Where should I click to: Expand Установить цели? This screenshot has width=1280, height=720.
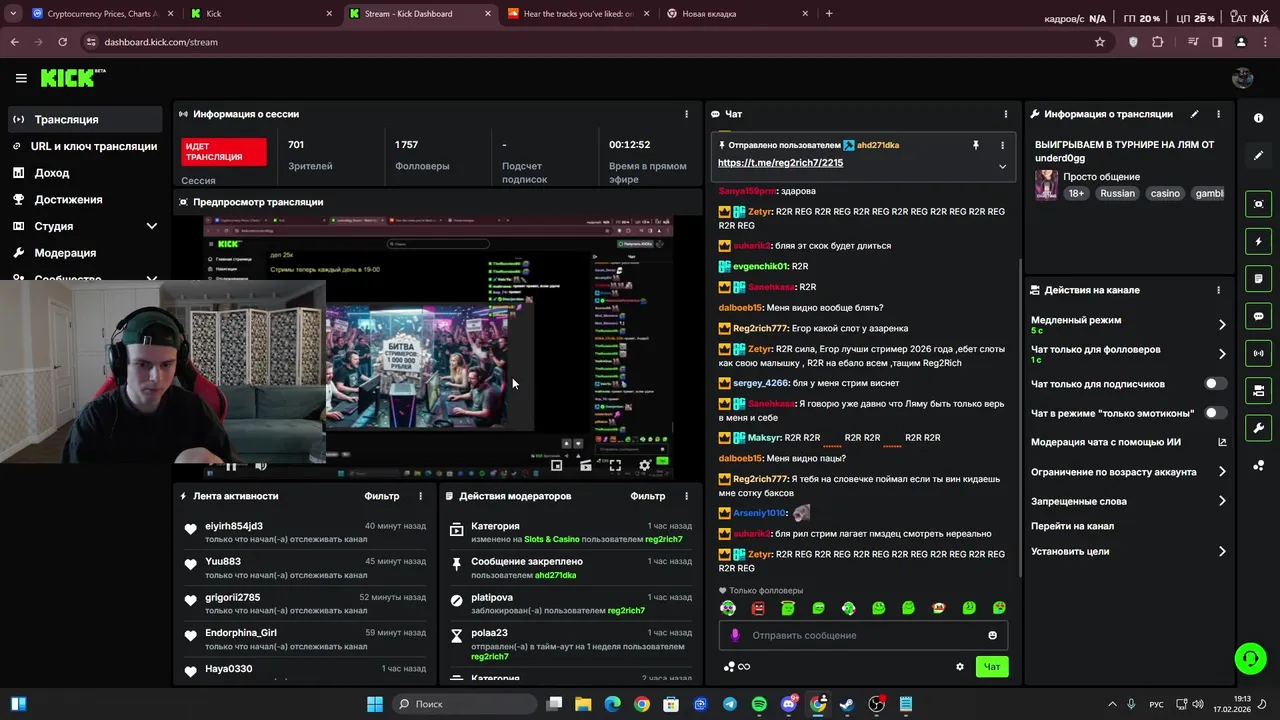click(1222, 551)
